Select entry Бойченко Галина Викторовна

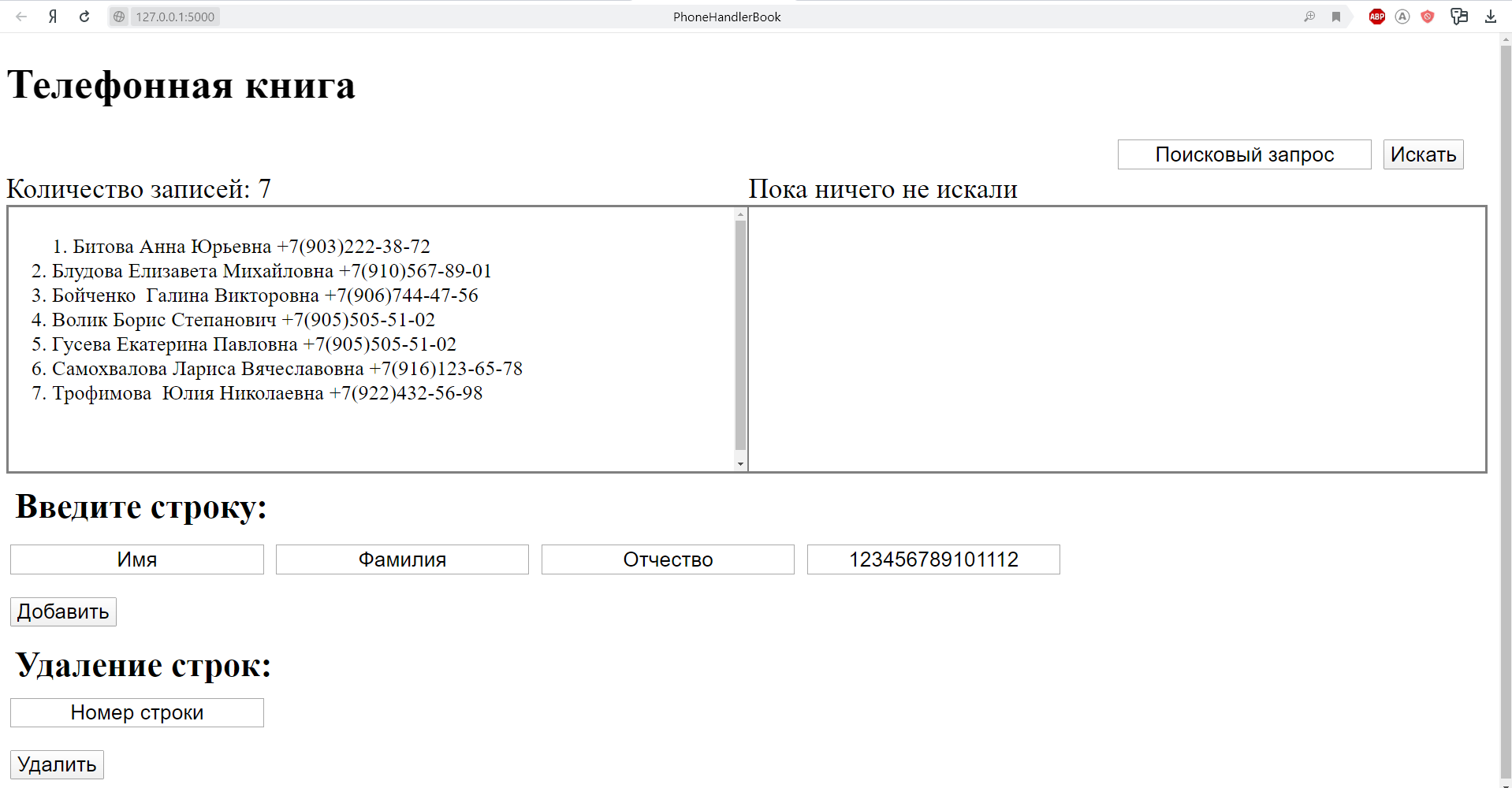(265, 295)
